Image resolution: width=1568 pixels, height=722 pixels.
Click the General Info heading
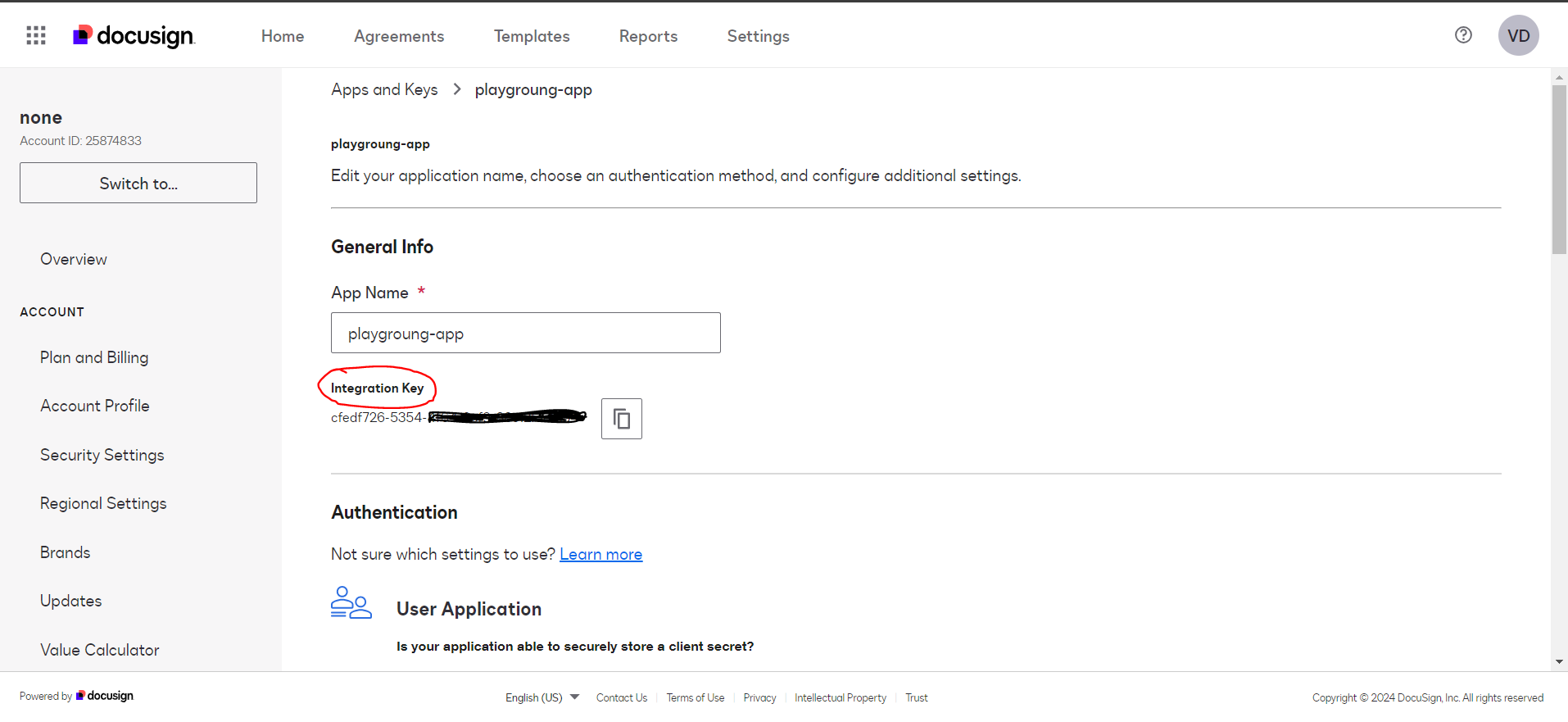383,247
